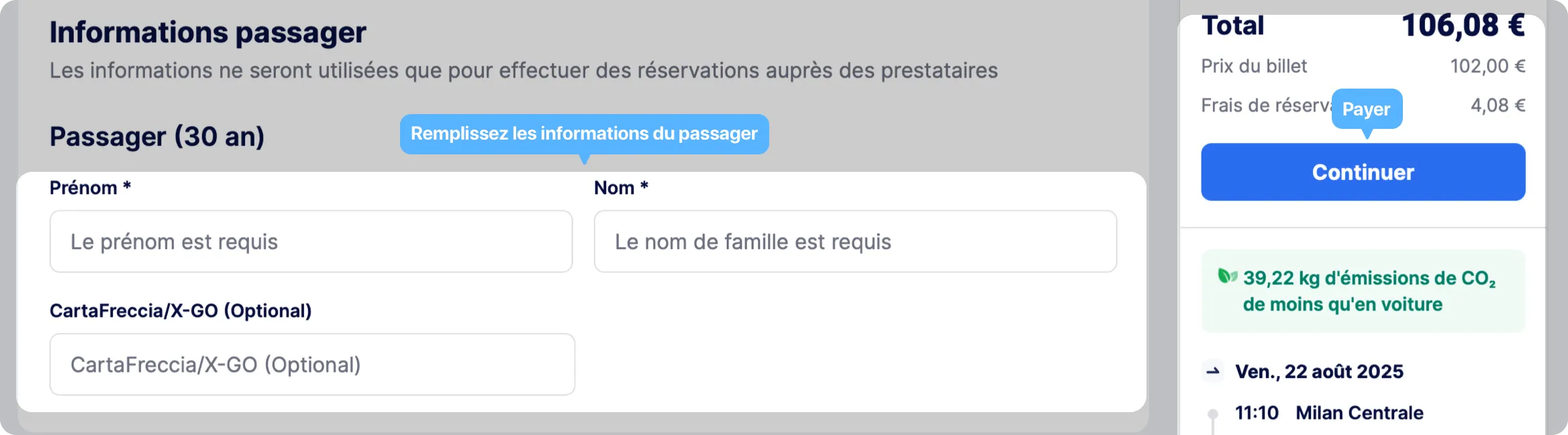The width and height of the screenshot is (1568, 435).
Task: Click the 'Prénom *' field label
Action: click(x=90, y=188)
